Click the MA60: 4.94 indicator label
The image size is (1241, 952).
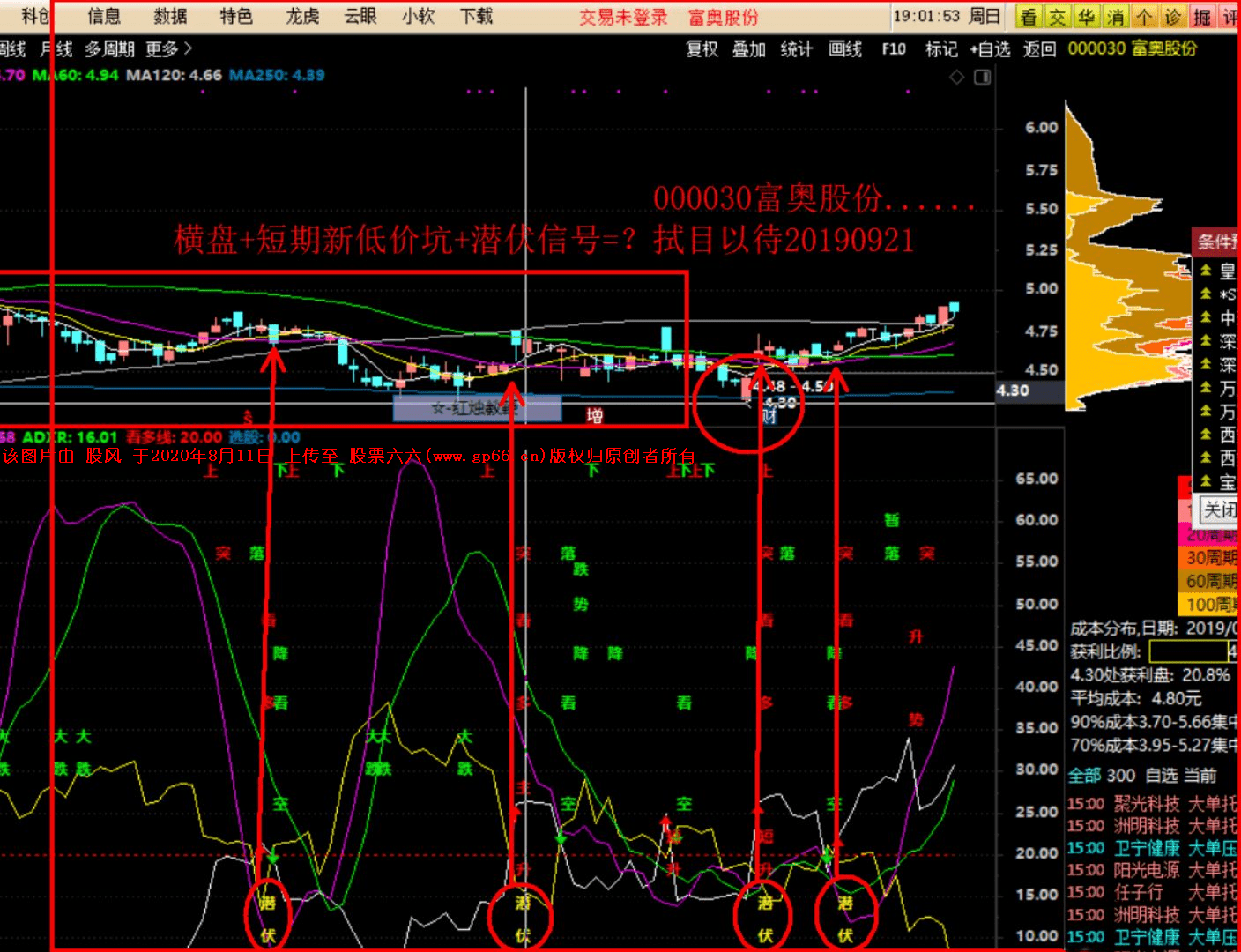tap(75, 75)
